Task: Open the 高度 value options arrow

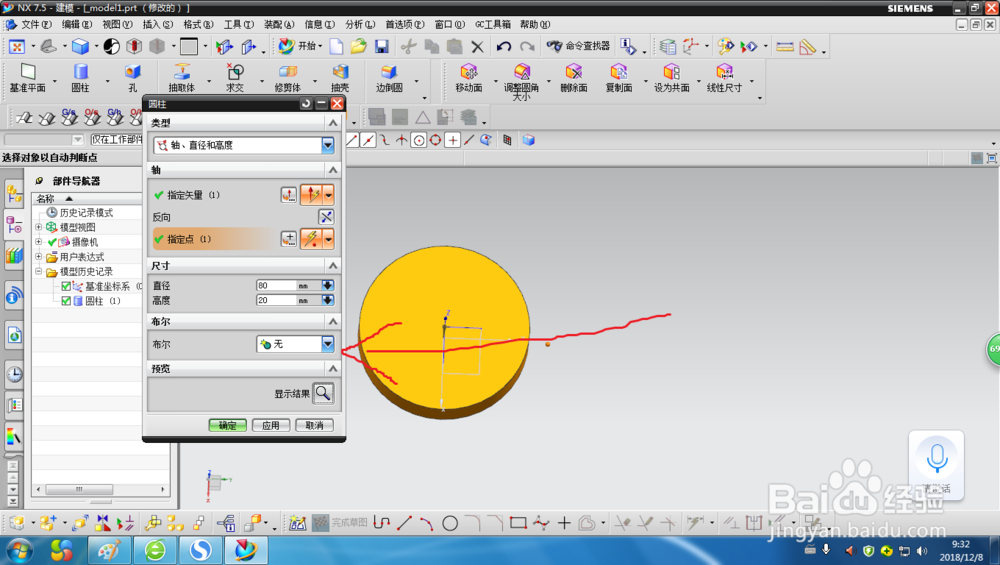Action: pos(328,300)
